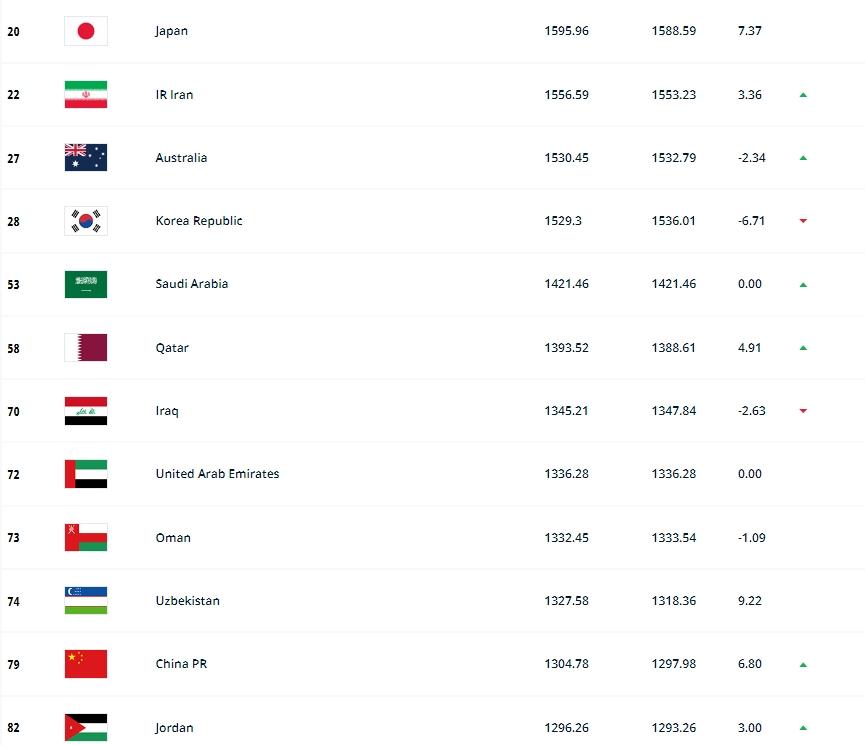865x745 pixels.
Task: Click the Uzbekistan flag icon
Action: [x=86, y=601]
